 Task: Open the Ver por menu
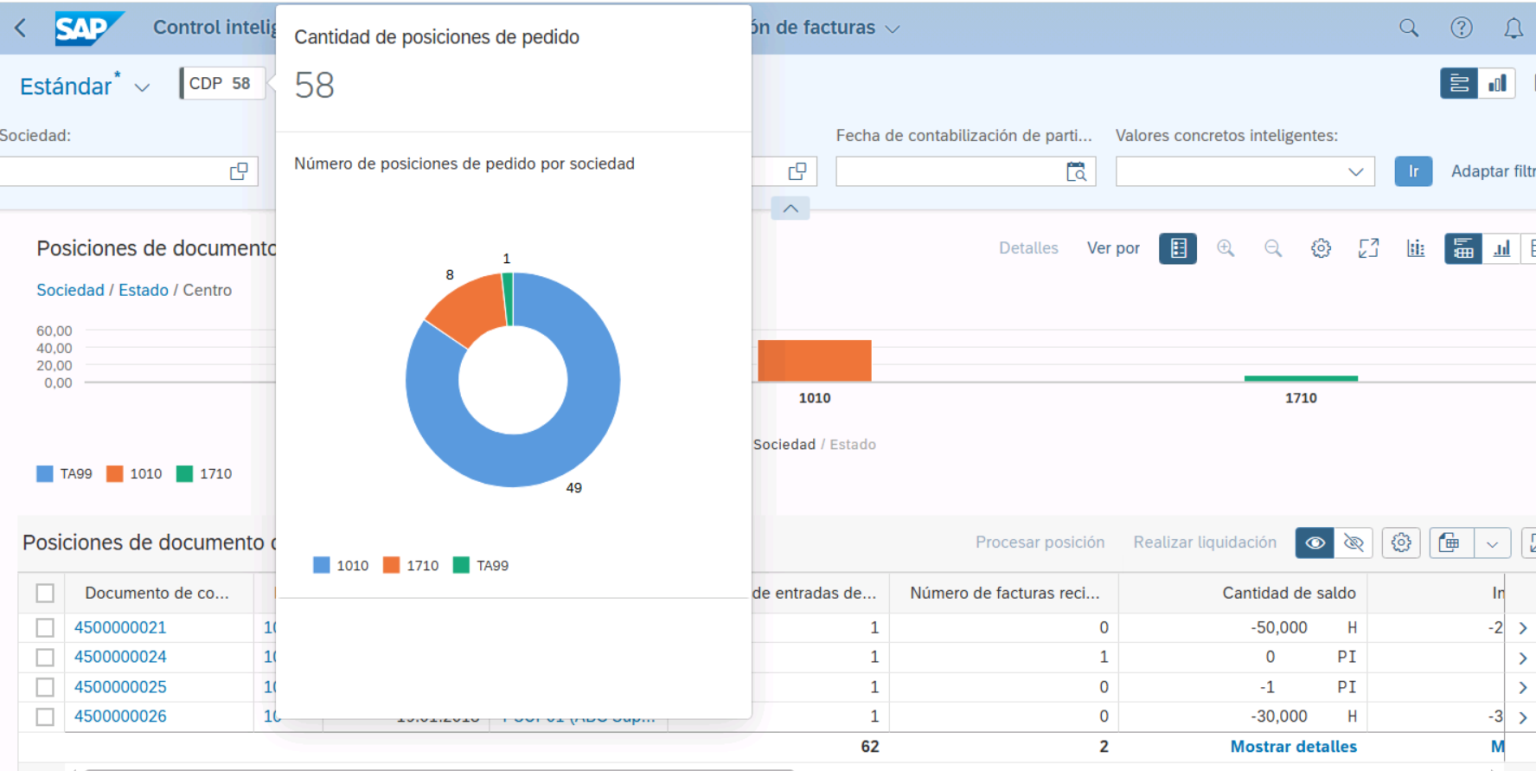(x=1113, y=248)
